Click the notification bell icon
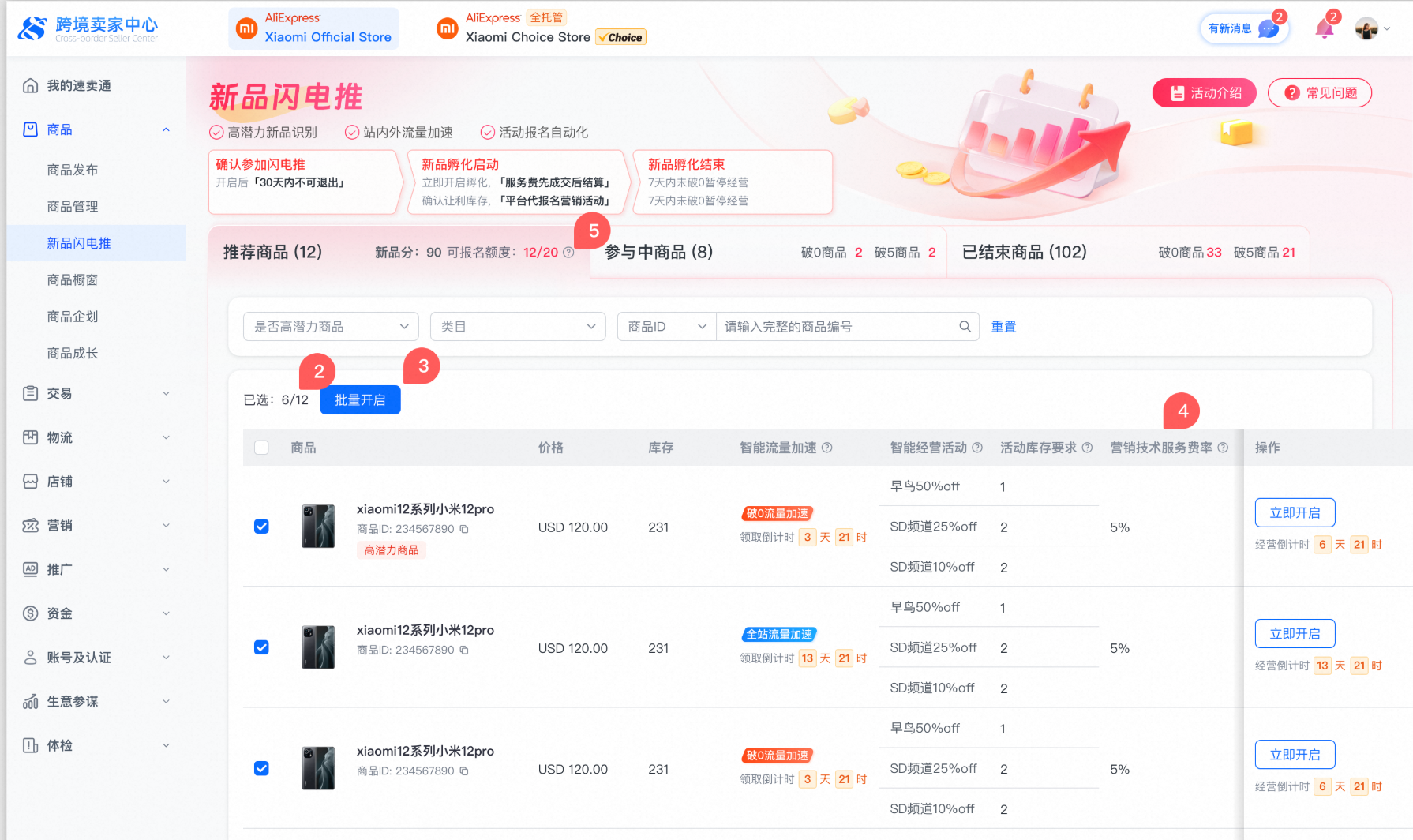1413x840 pixels. [x=1324, y=29]
